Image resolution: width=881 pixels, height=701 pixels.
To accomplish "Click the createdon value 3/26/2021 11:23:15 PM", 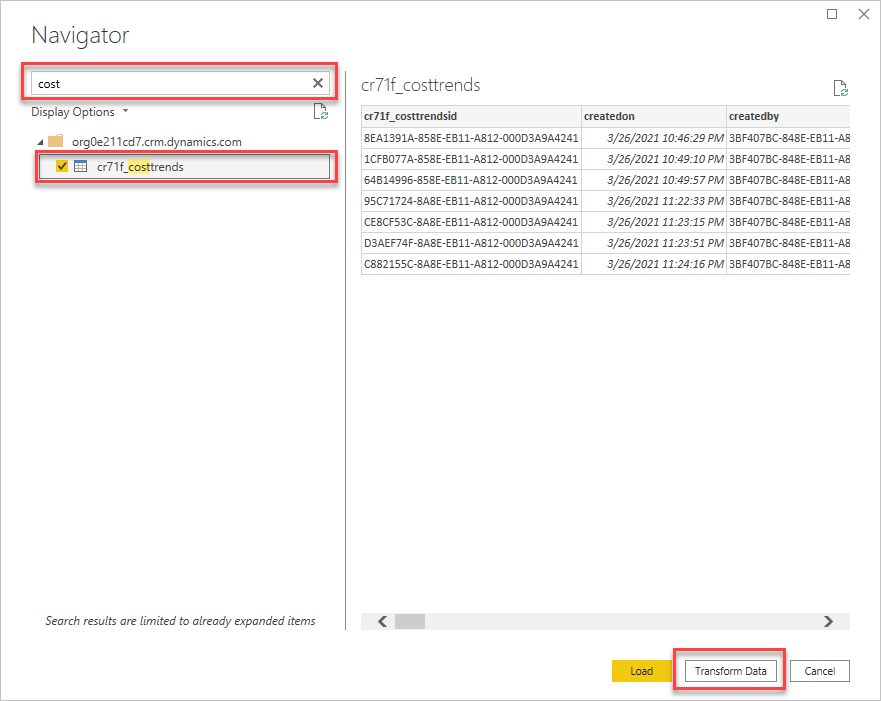I will click(x=653, y=222).
